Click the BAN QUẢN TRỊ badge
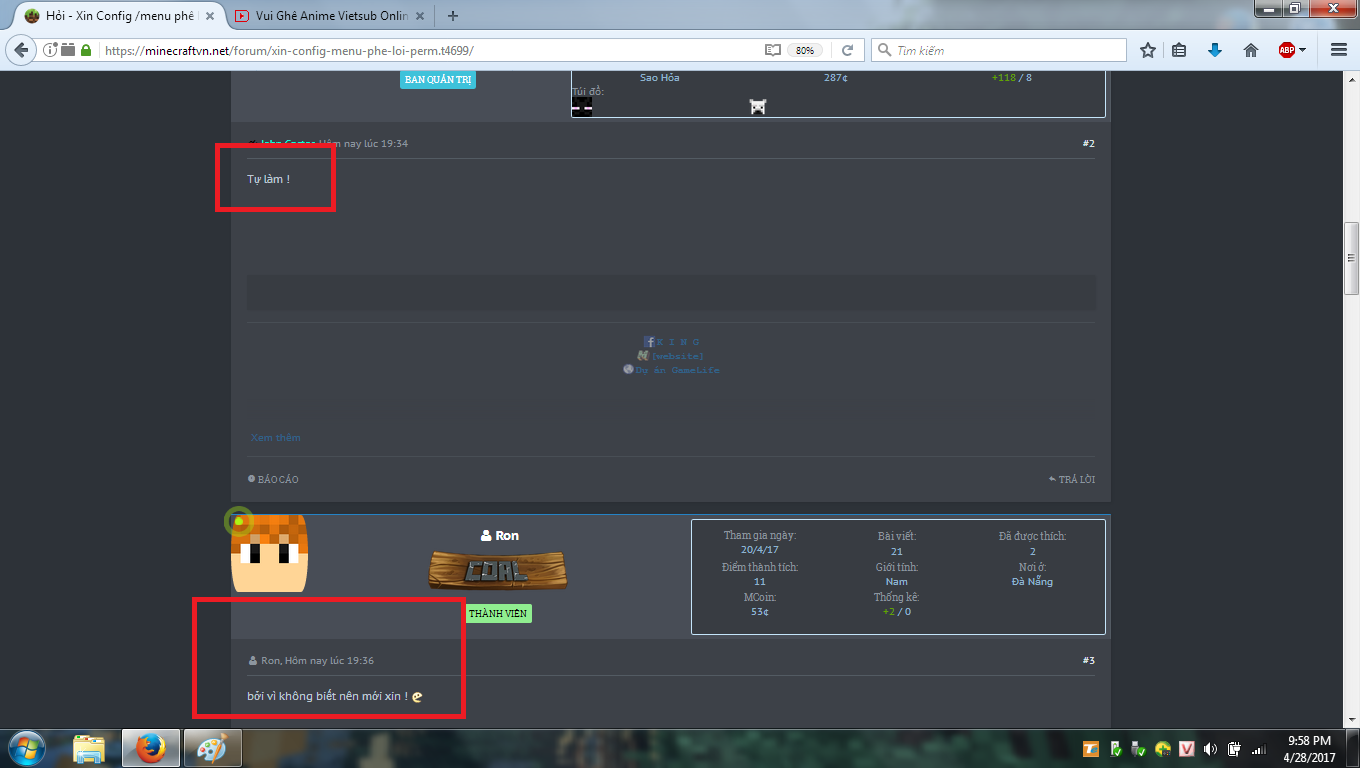 tap(438, 80)
